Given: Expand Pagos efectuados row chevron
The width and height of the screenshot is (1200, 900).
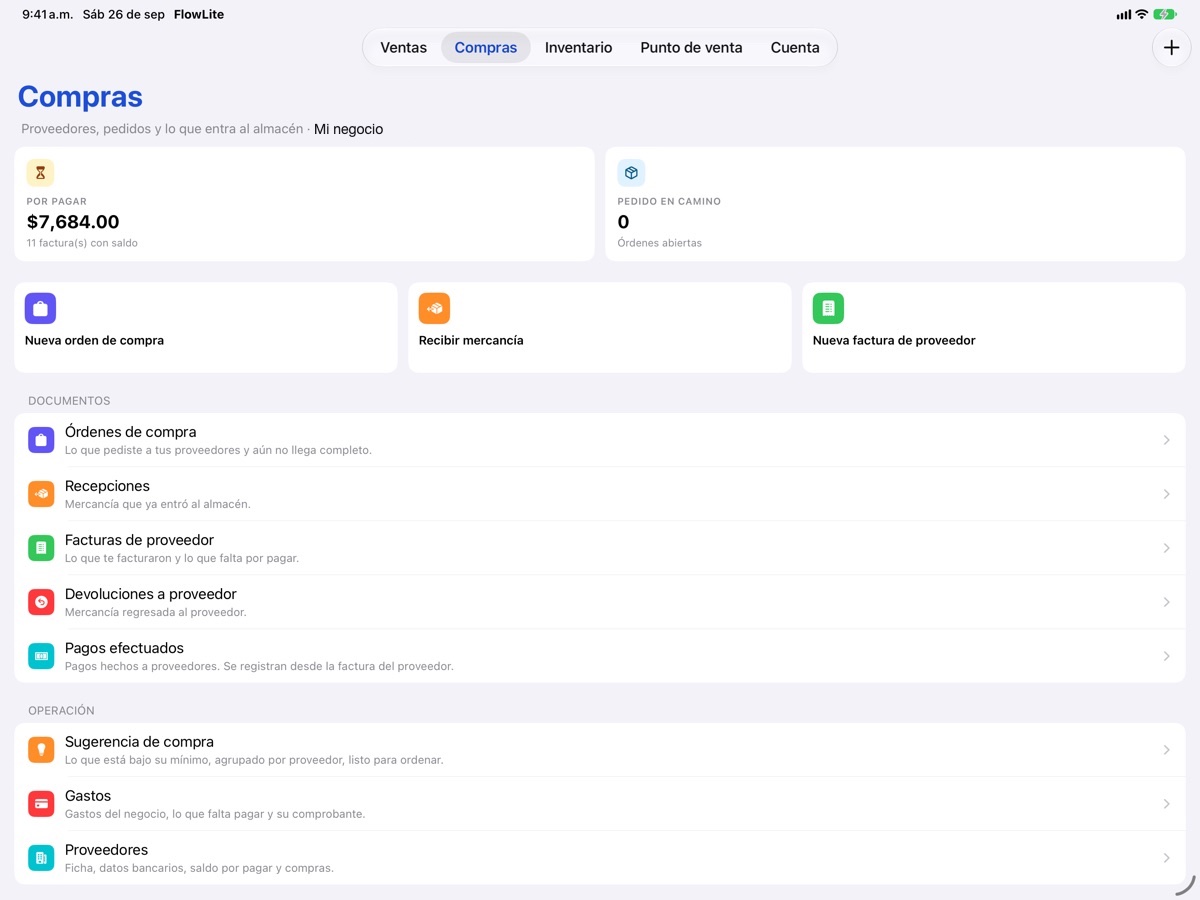Looking at the screenshot, I should 1166,656.
